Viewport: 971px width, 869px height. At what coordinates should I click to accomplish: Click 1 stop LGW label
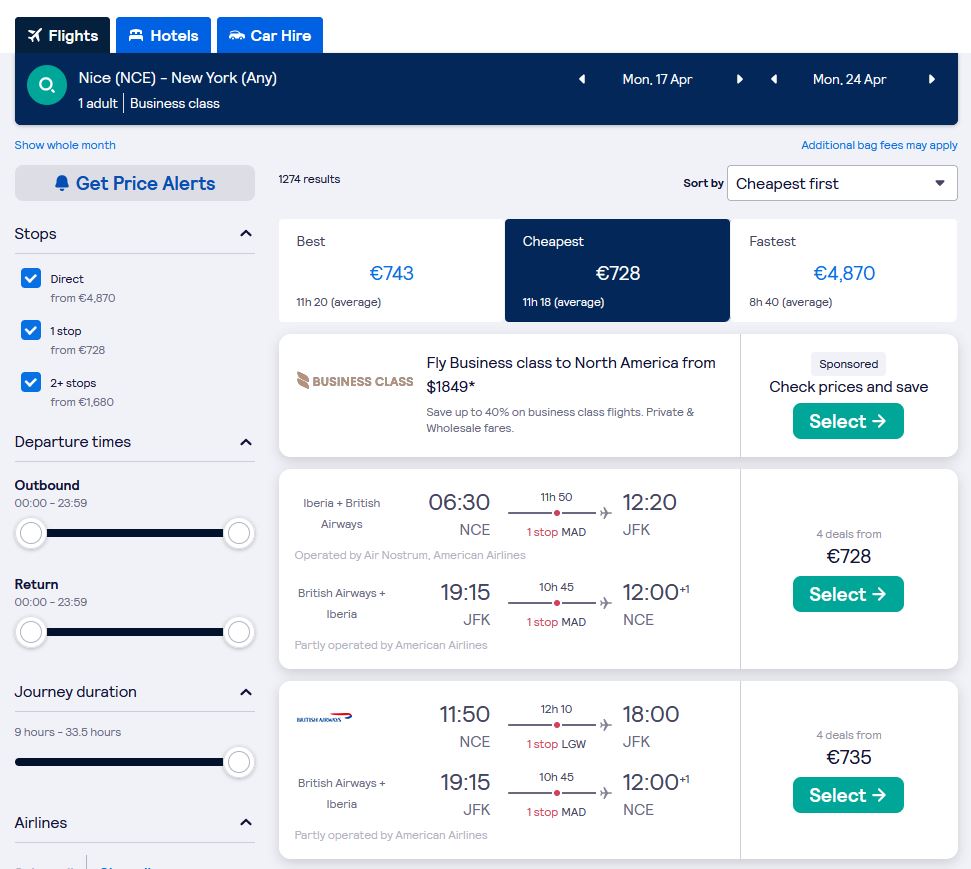point(556,744)
